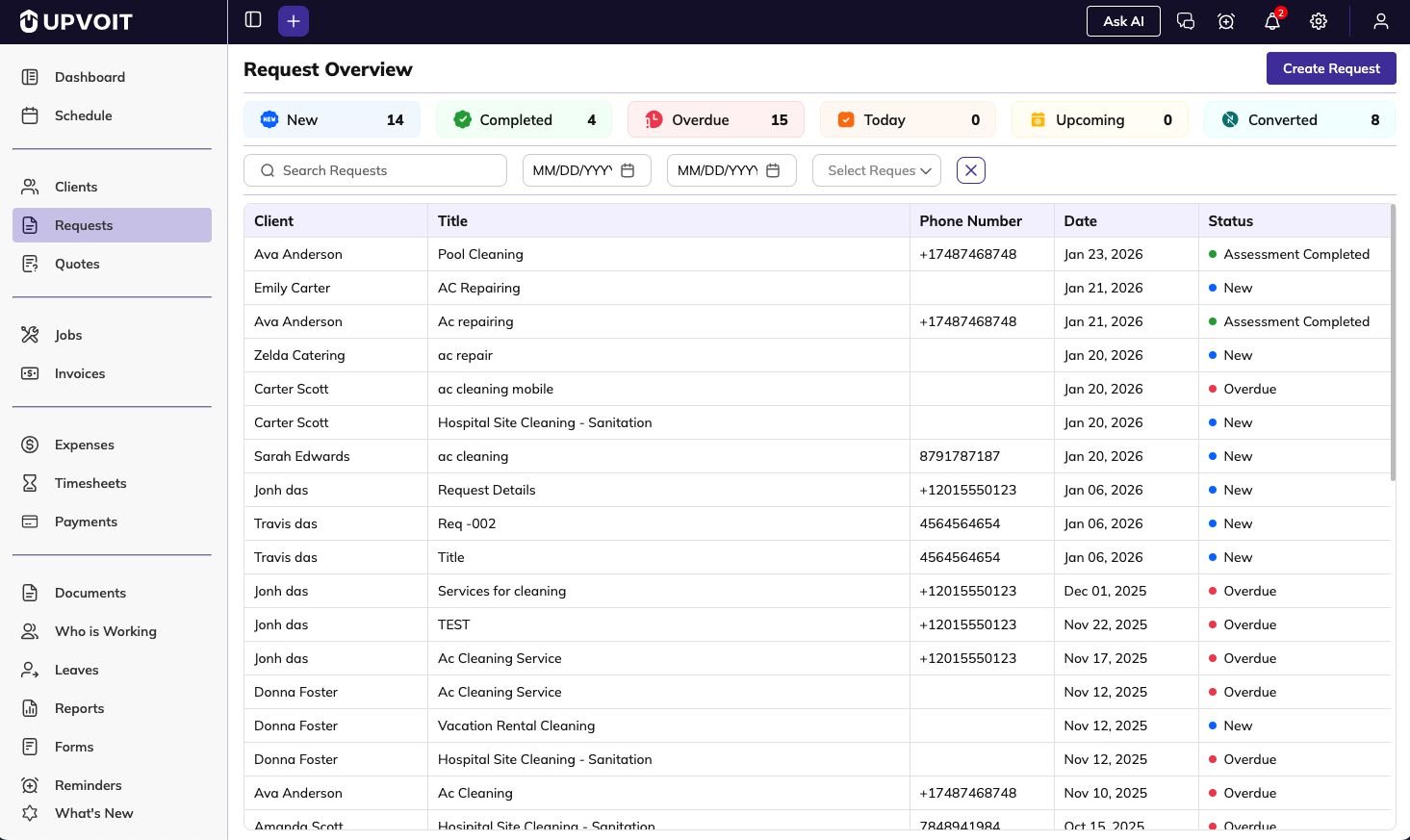Open the messaging icon in the top bar

click(x=1186, y=20)
